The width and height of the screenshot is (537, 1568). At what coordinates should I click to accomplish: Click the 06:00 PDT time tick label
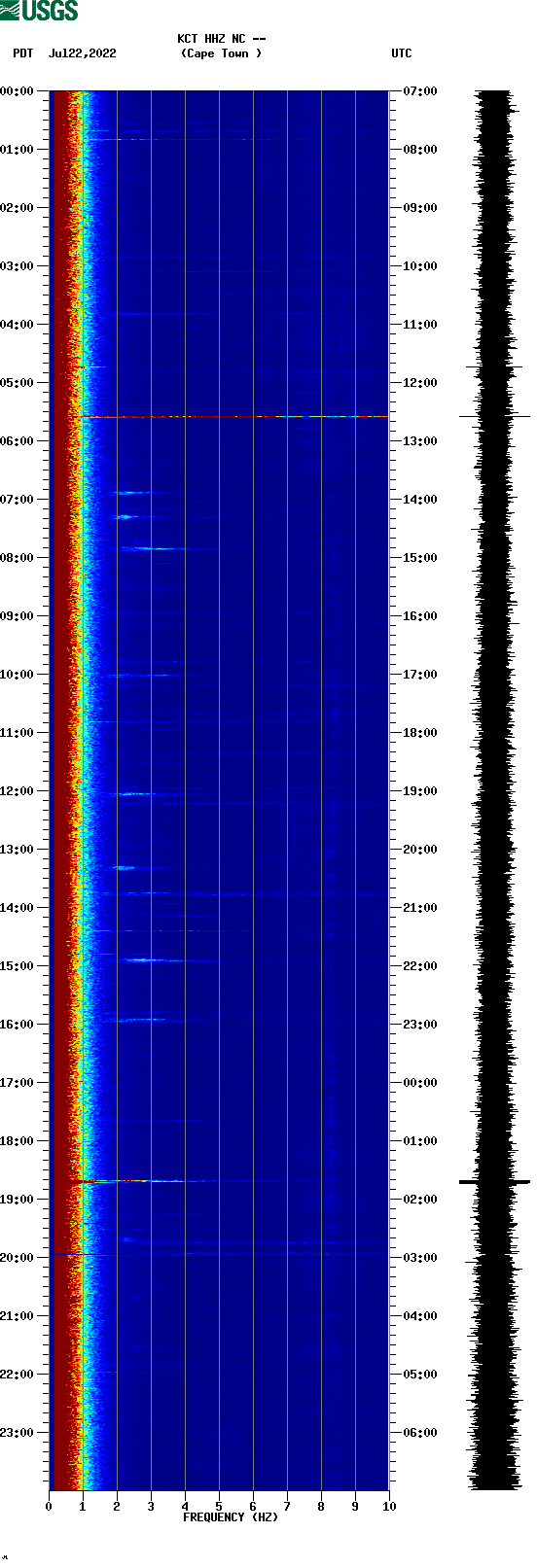[x=18, y=441]
